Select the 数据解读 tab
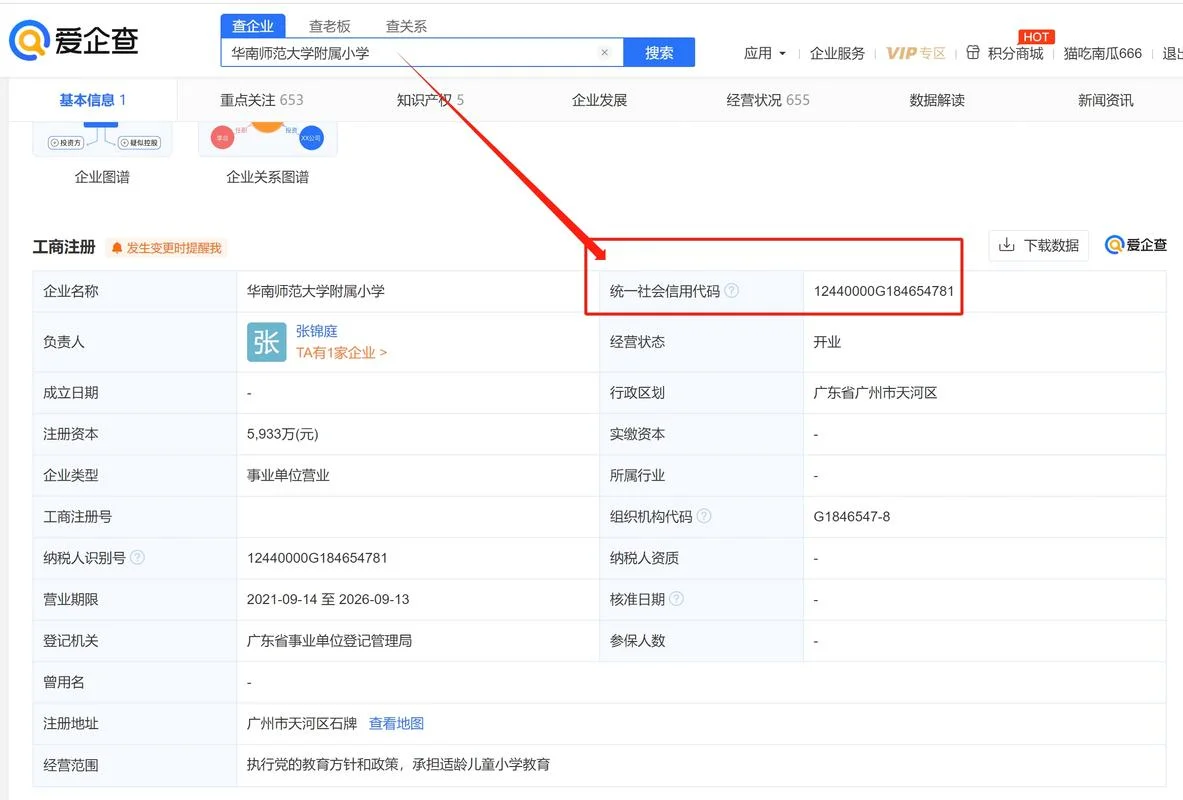Image resolution: width=1183 pixels, height=800 pixels. coord(937,100)
